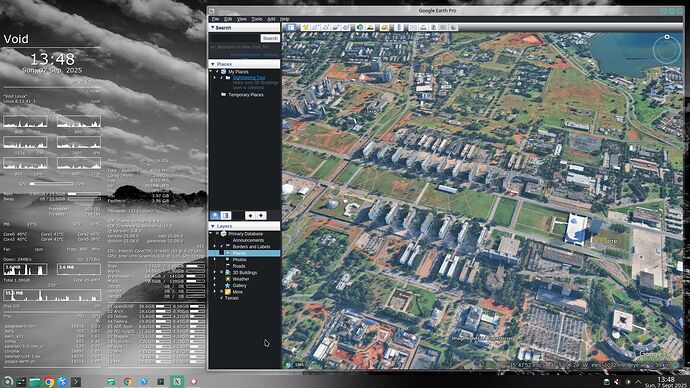Click the Search button

(270, 38)
